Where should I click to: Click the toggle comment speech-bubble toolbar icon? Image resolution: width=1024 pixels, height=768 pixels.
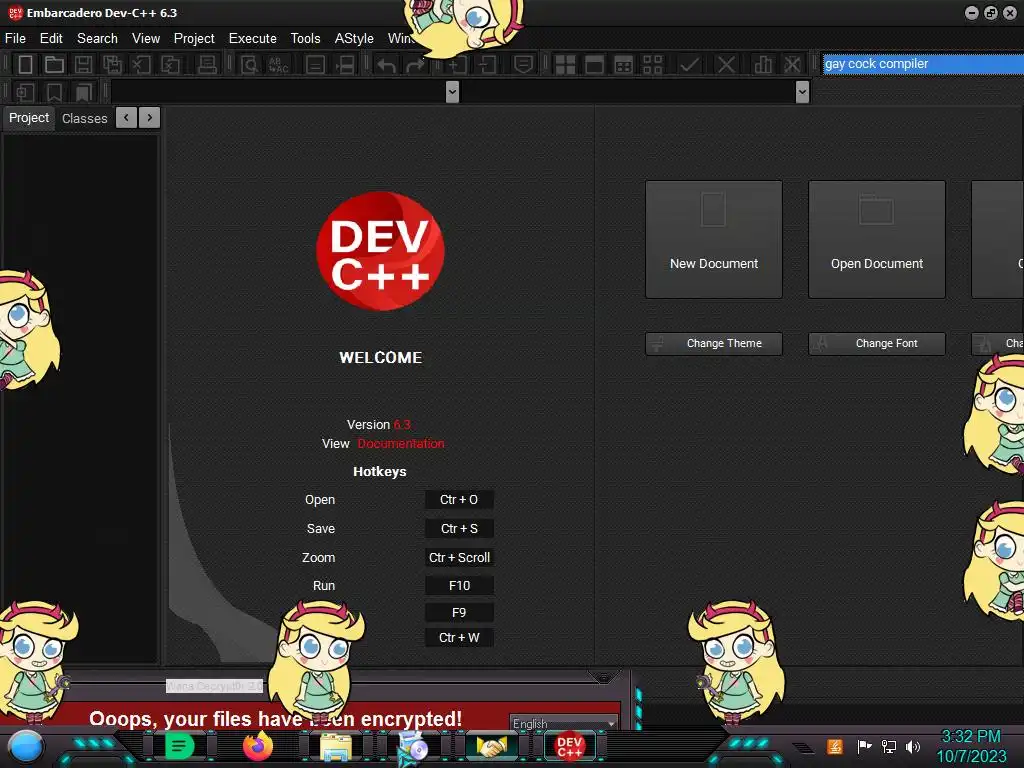[x=523, y=64]
